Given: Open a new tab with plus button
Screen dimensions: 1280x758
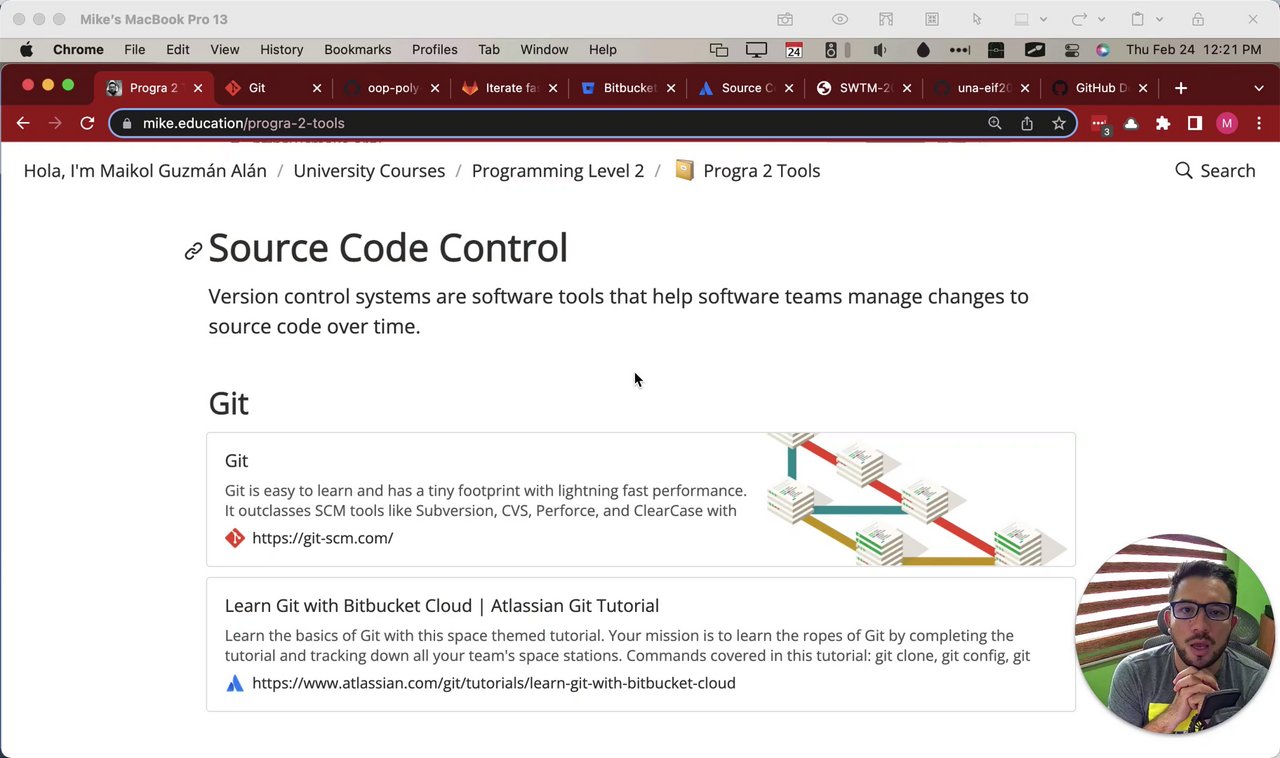Looking at the screenshot, I should [x=1181, y=88].
